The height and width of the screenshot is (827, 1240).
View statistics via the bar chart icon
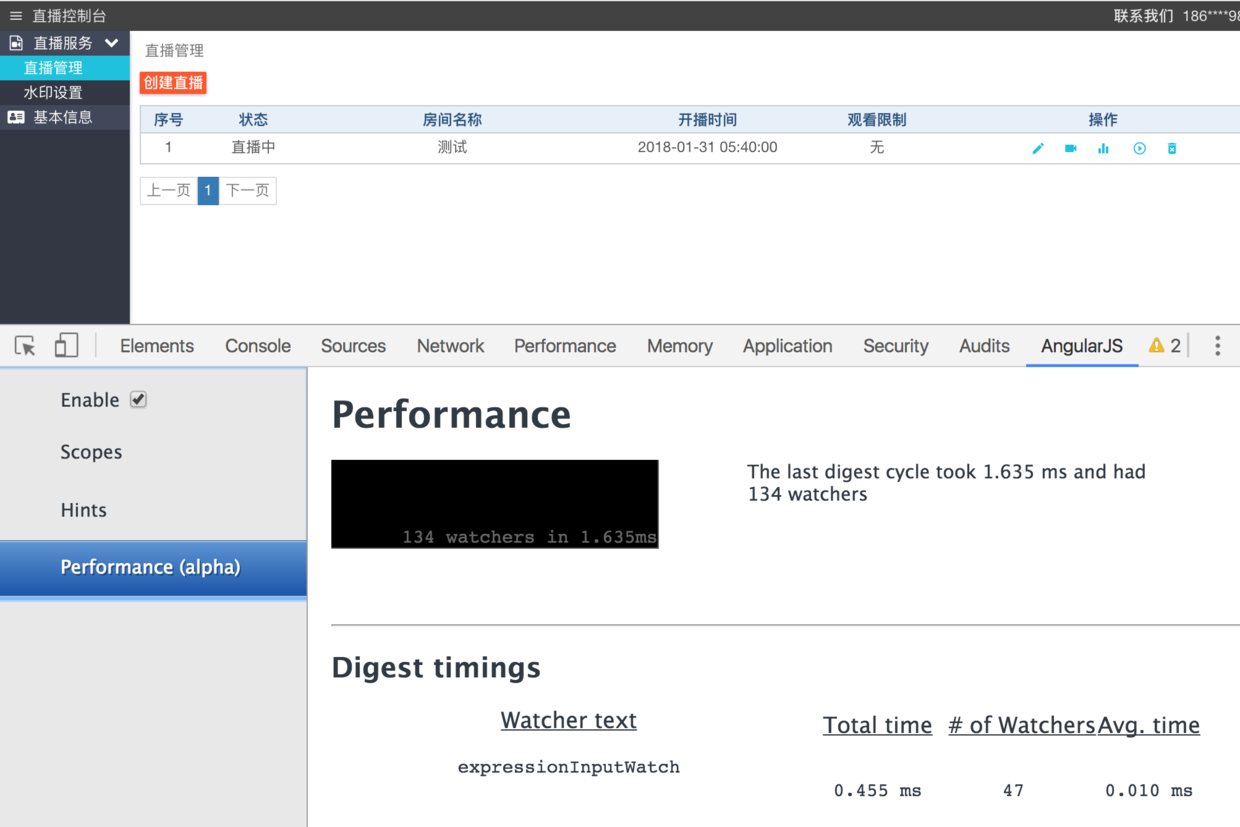[1103, 147]
